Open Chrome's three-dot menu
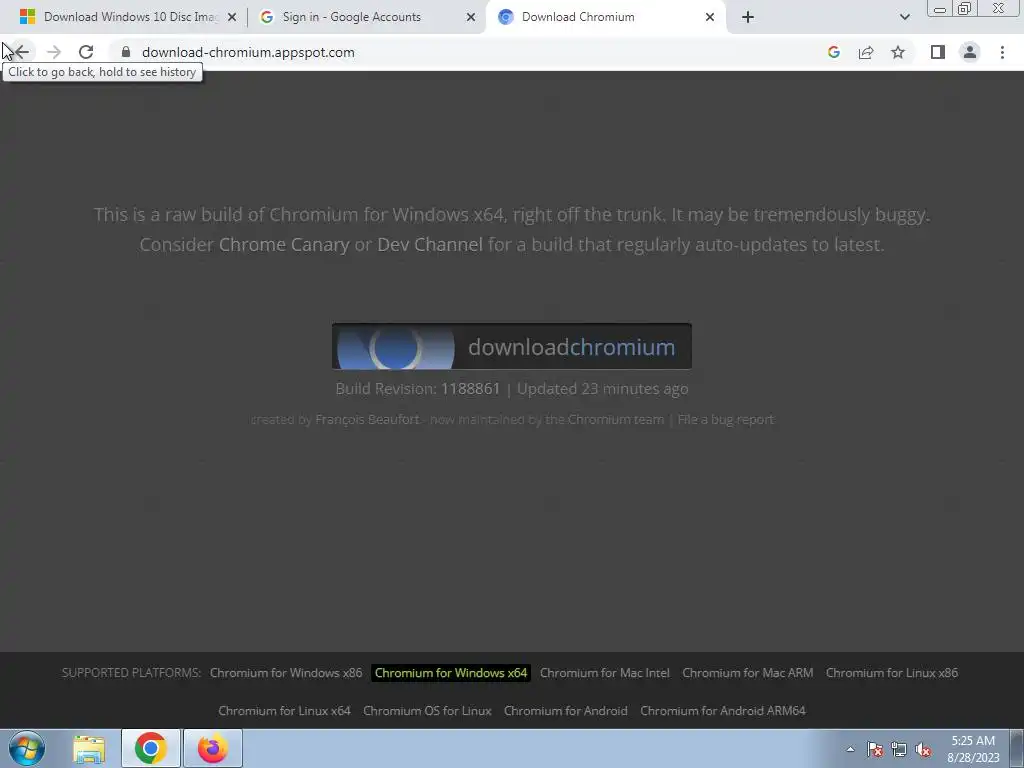Screen dimensions: 1024x768 point(1002,52)
